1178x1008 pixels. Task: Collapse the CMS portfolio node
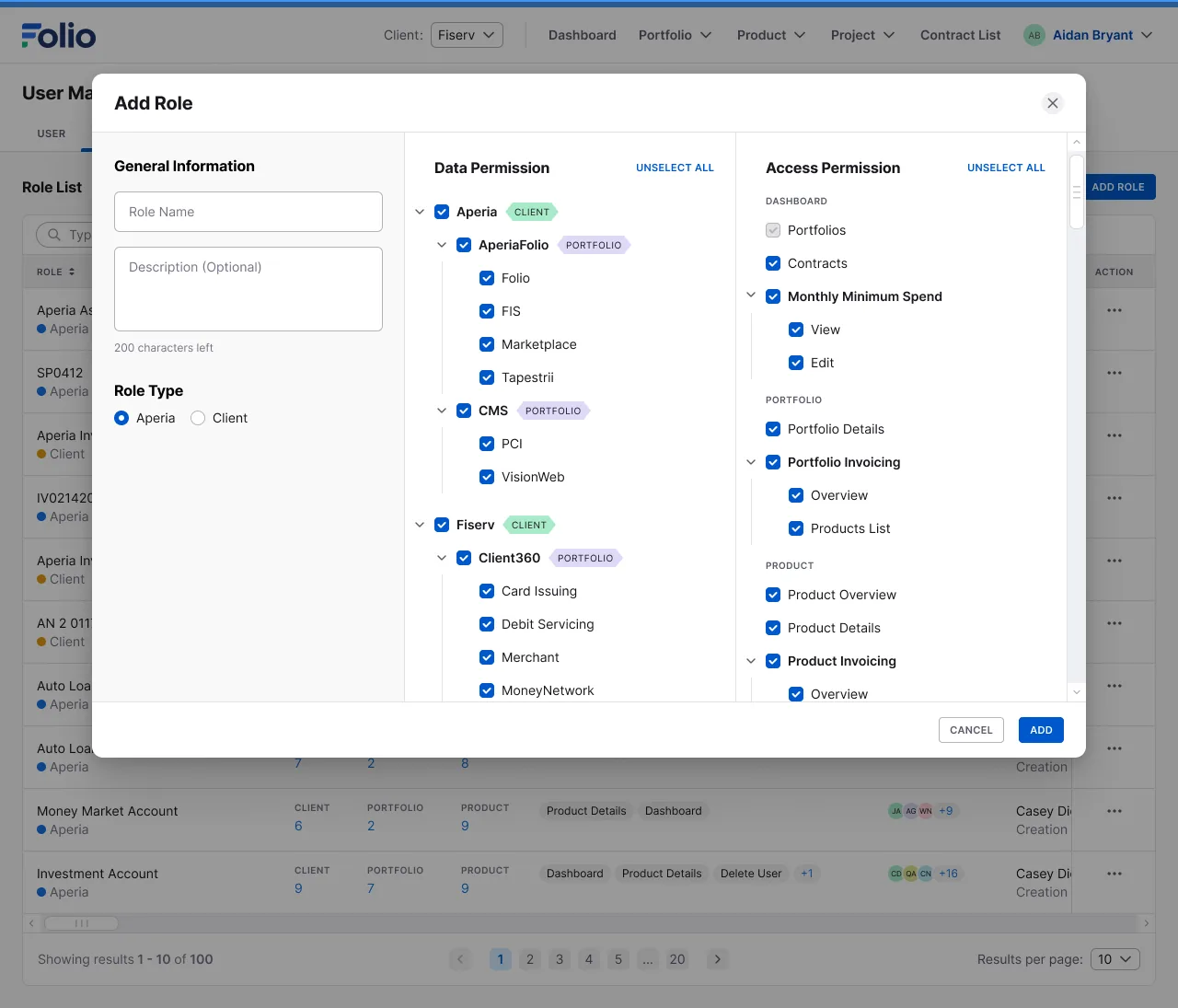[x=442, y=411]
